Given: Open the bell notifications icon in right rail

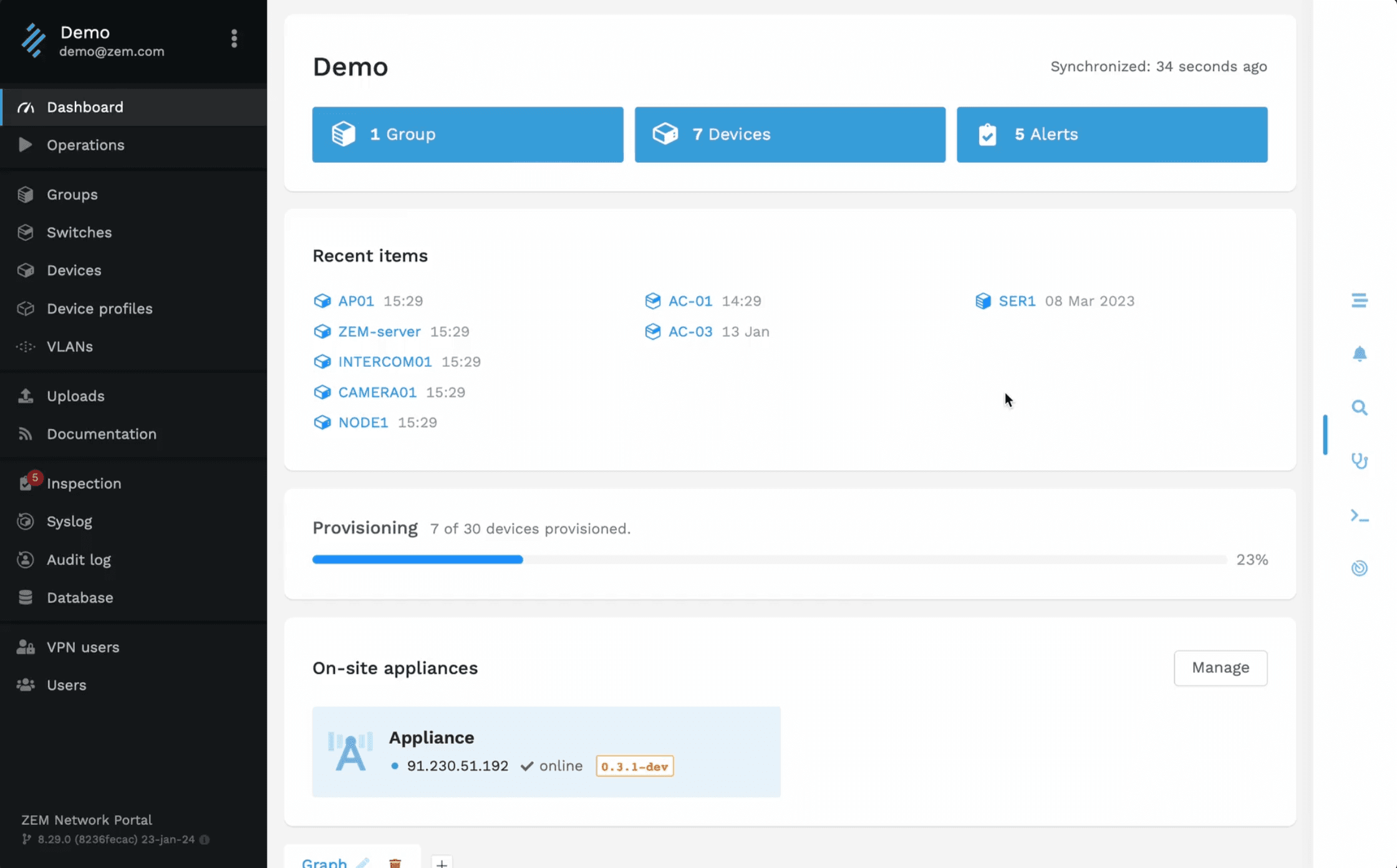Looking at the screenshot, I should click(1359, 354).
